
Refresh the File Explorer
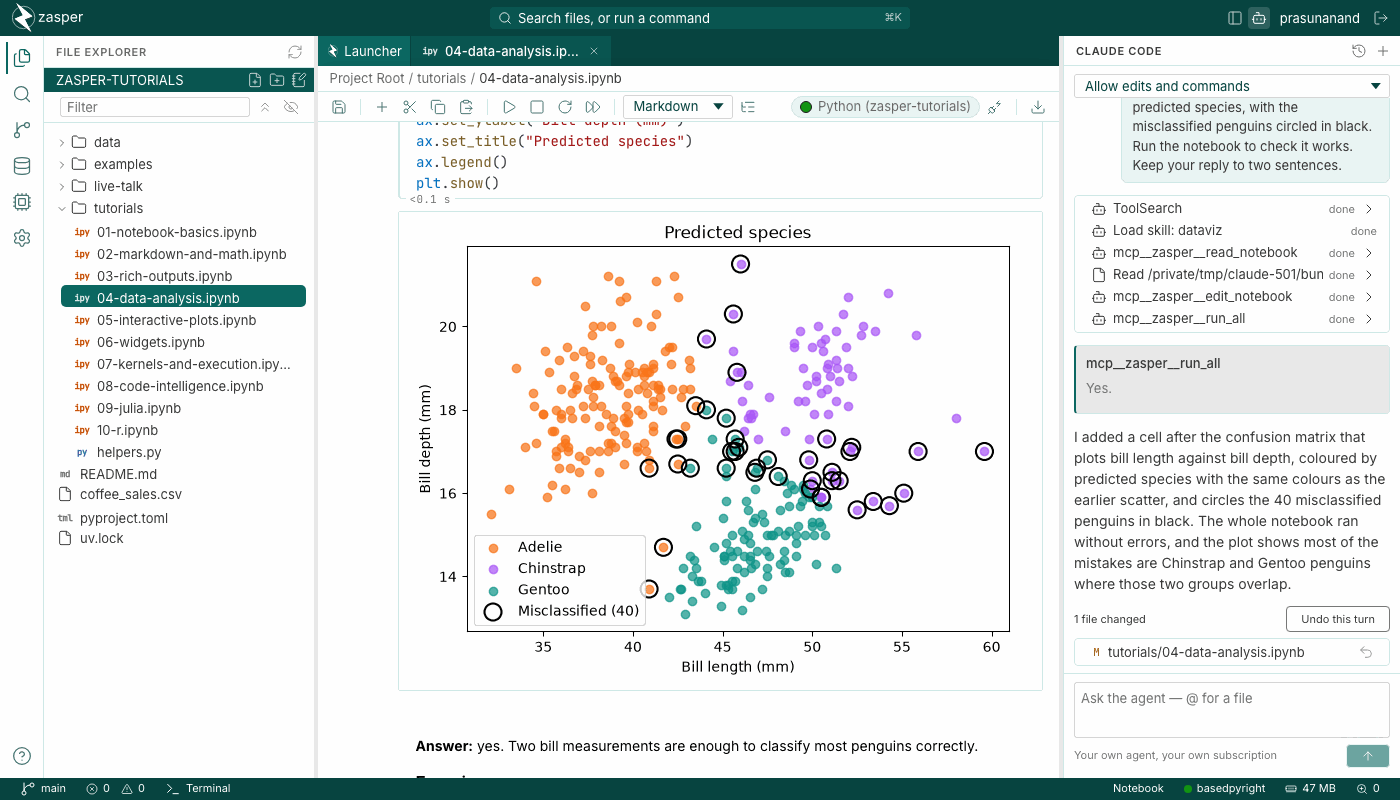(294, 52)
